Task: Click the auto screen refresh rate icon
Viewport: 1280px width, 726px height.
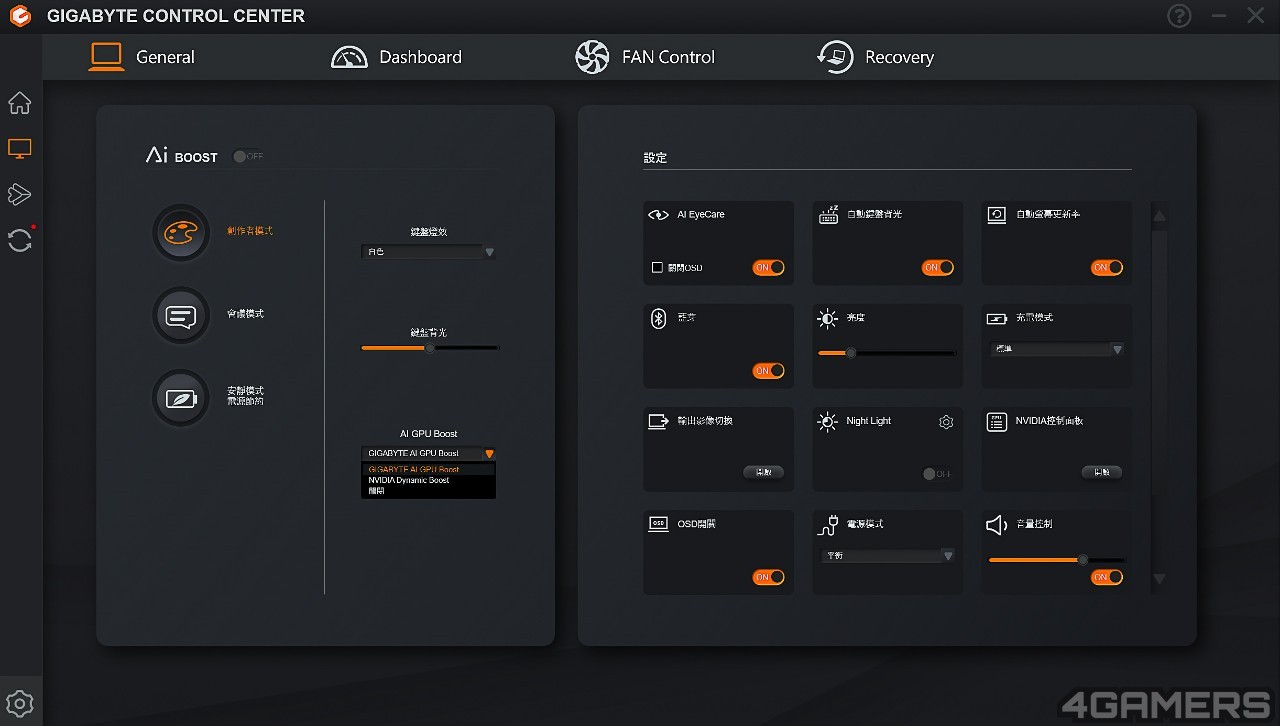Action: (x=997, y=214)
